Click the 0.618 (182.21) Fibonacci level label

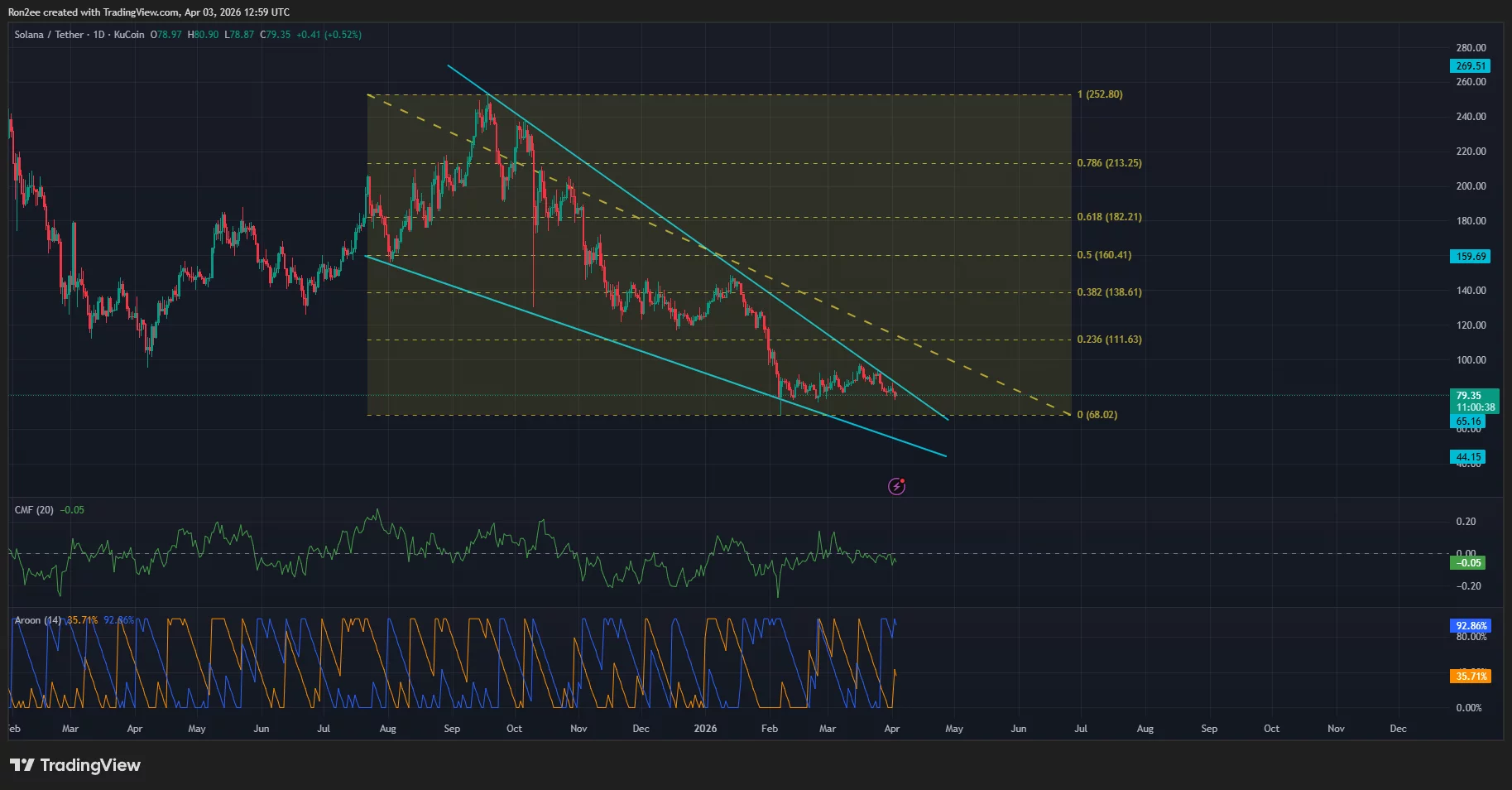[1110, 216]
